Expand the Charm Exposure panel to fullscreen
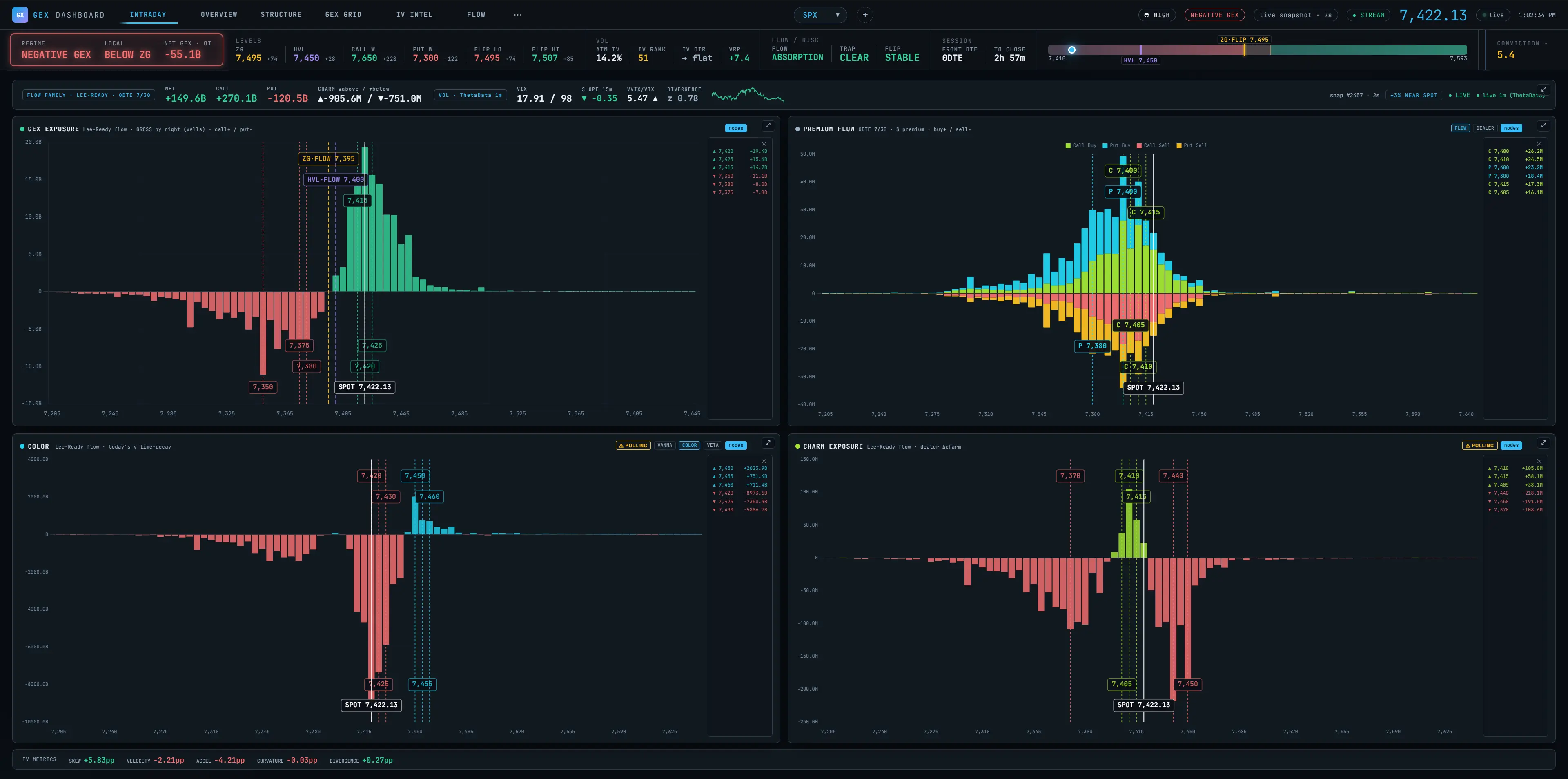This screenshot has width=1568, height=779. tap(1543, 443)
